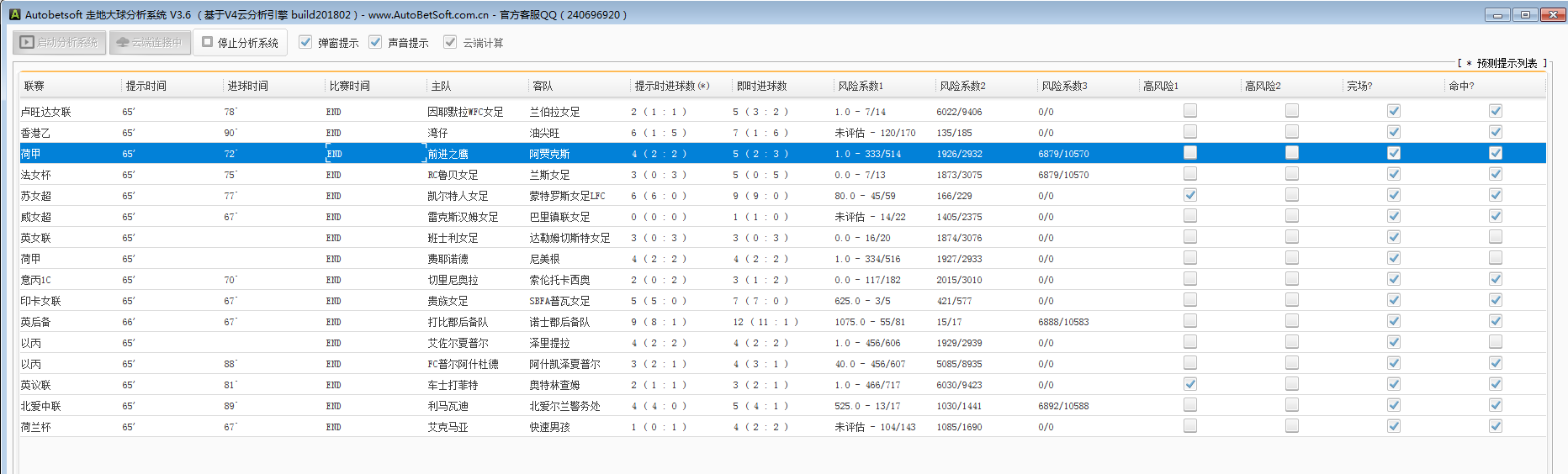Toggle 命中? checkbox for 香港乙 row
Image resolution: width=1568 pixels, height=474 pixels.
point(1496,132)
